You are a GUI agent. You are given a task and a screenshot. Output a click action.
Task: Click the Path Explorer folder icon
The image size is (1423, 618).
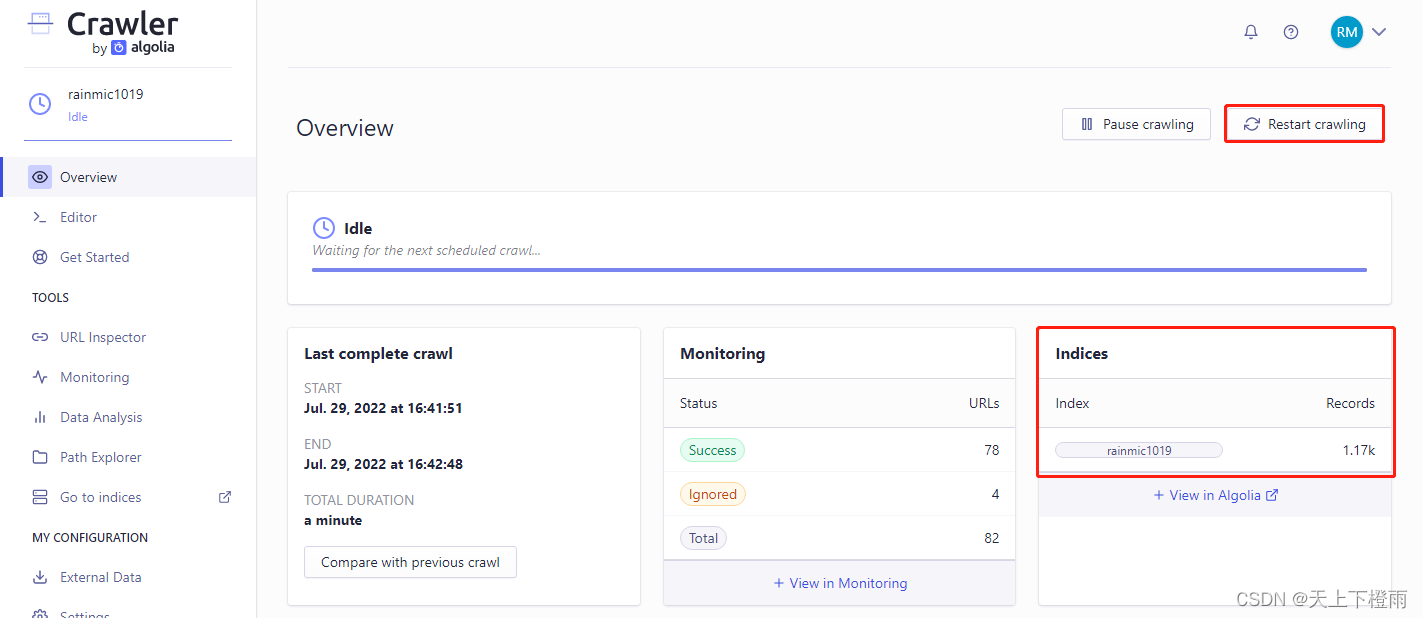point(40,457)
